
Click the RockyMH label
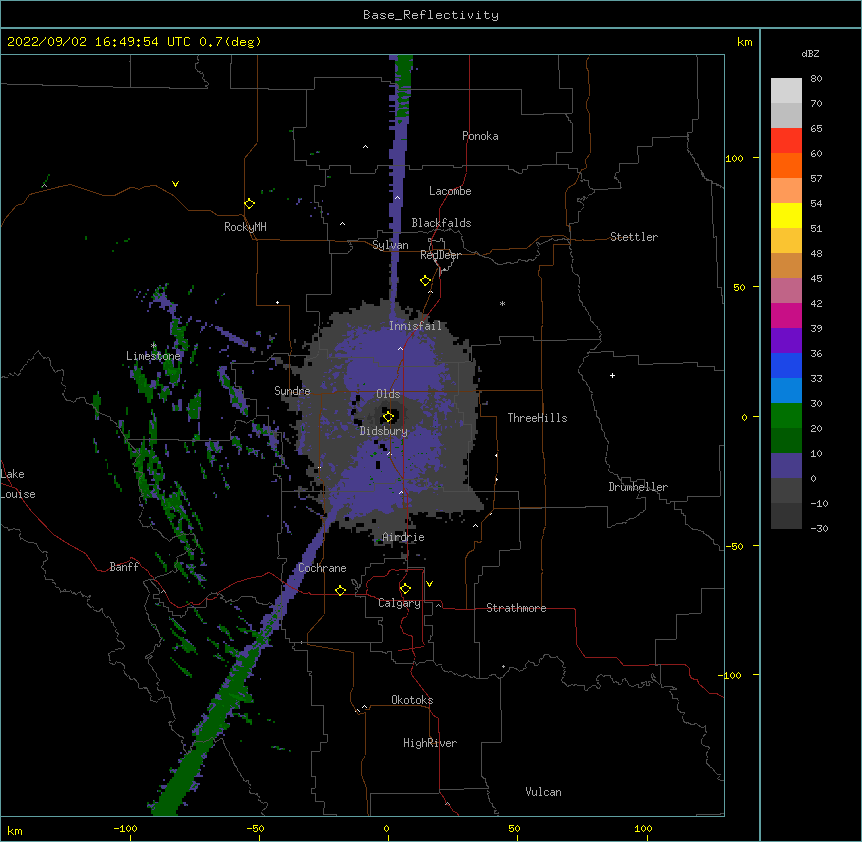pos(245,227)
